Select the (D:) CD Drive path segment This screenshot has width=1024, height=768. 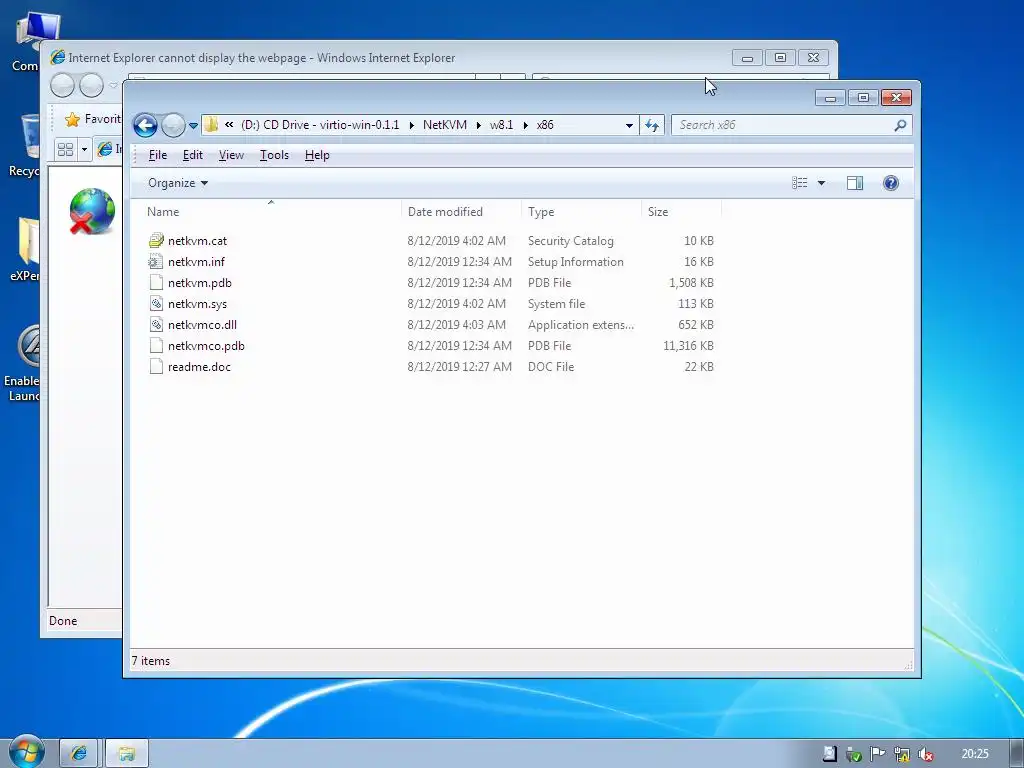click(x=320, y=125)
